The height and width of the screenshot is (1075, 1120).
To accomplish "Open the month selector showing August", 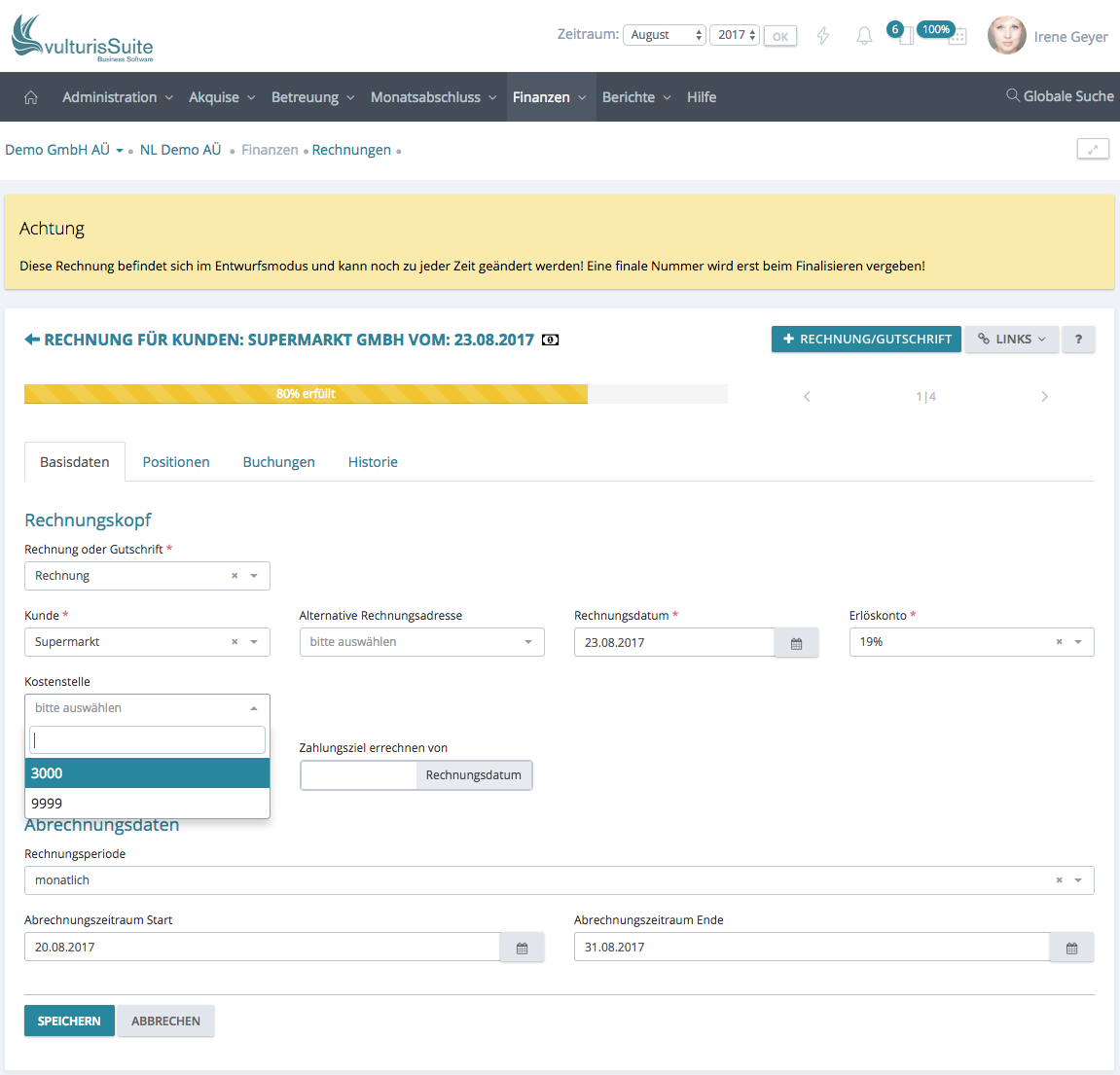I will pos(664,35).
